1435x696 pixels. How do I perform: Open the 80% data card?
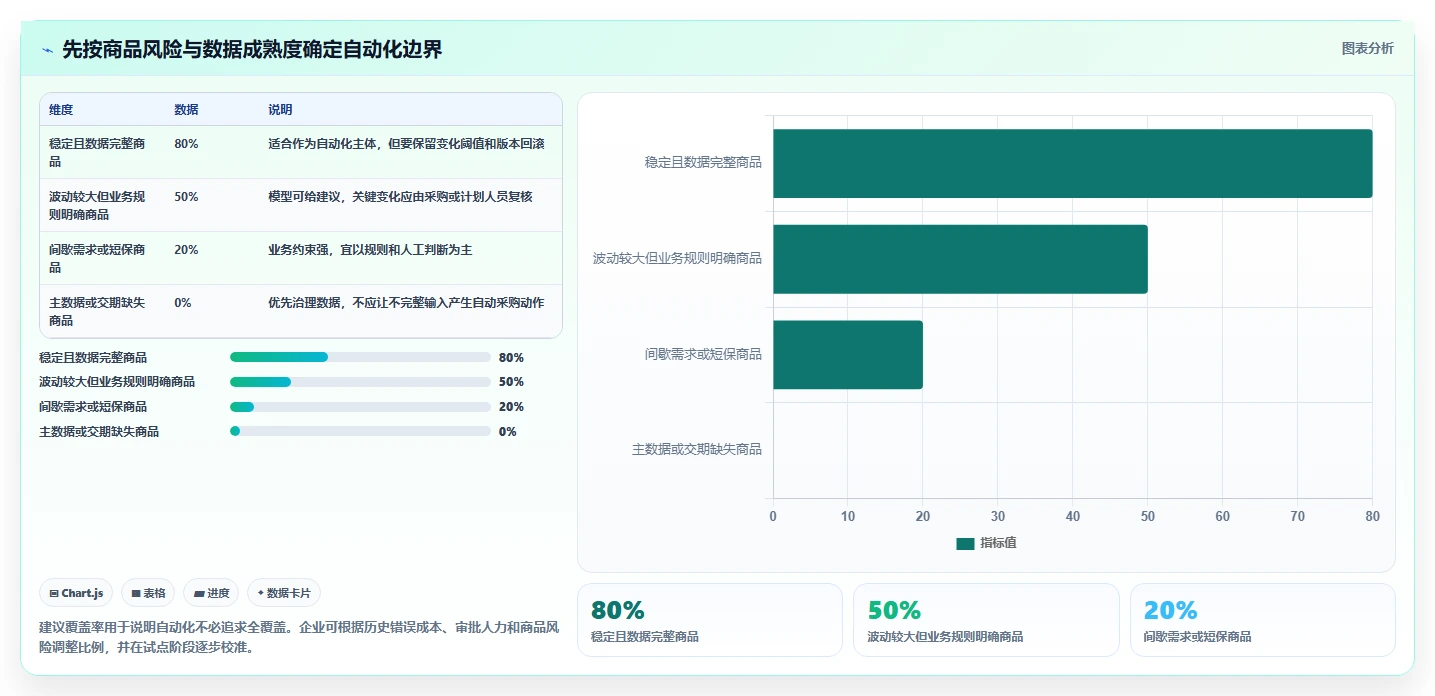point(710,620)
